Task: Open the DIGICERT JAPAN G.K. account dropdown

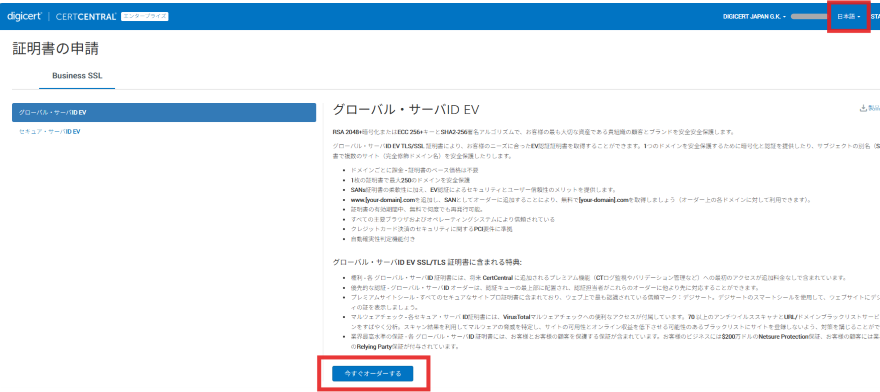Action: point(754,17)
